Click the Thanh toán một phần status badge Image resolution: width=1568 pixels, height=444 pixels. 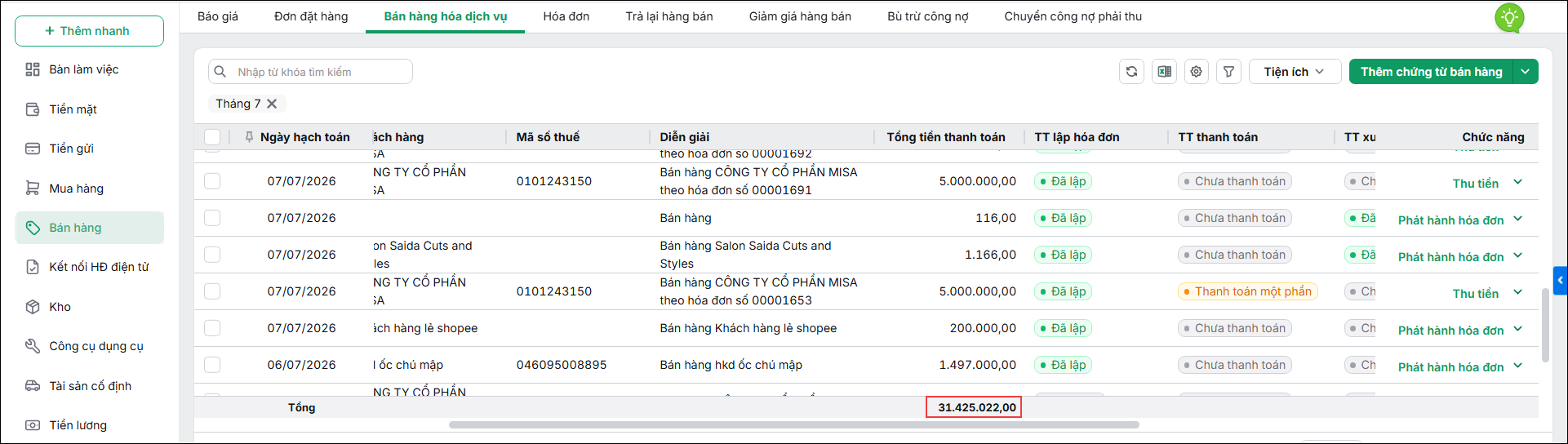[x=1247, y=291]
